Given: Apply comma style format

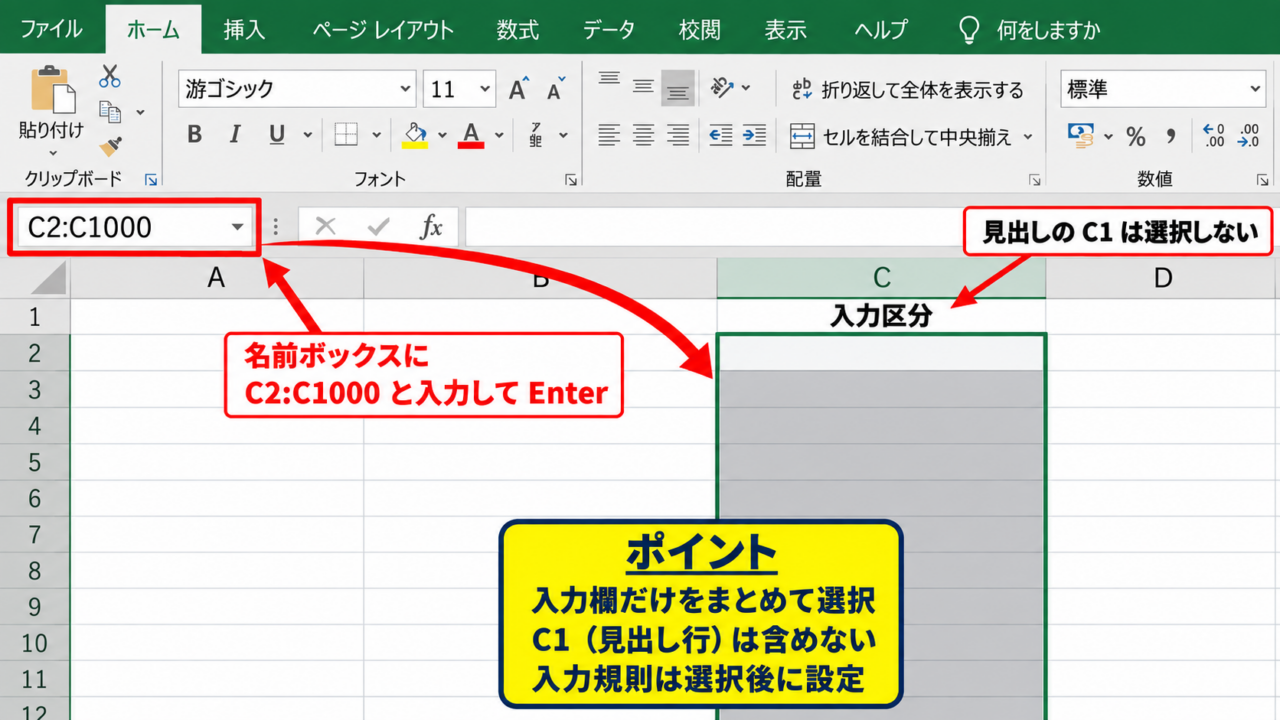Looking at the screenshot, I should (1171, 136).
